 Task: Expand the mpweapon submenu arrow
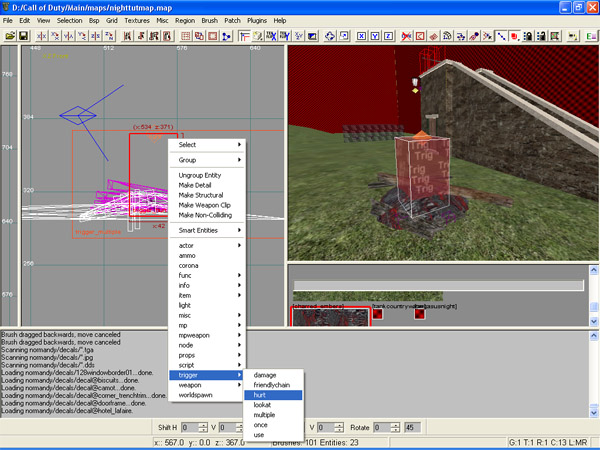[240, 335]
